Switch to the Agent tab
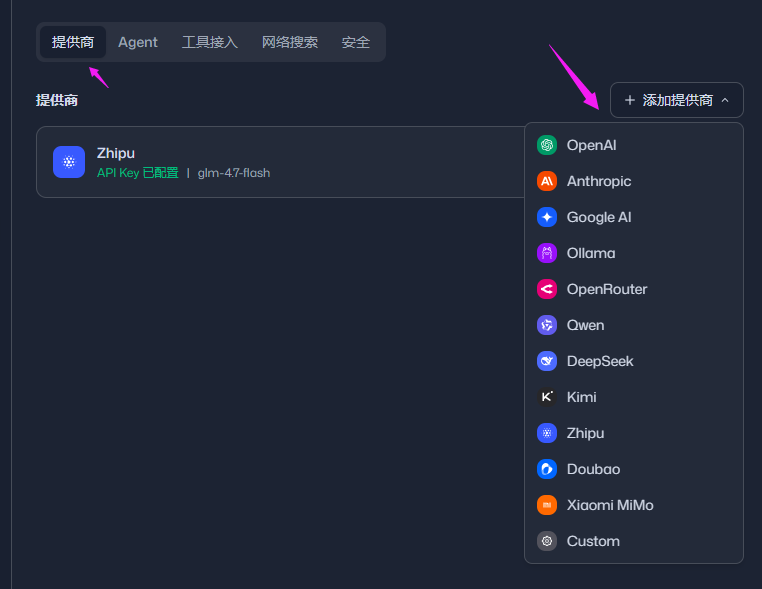 138,42
